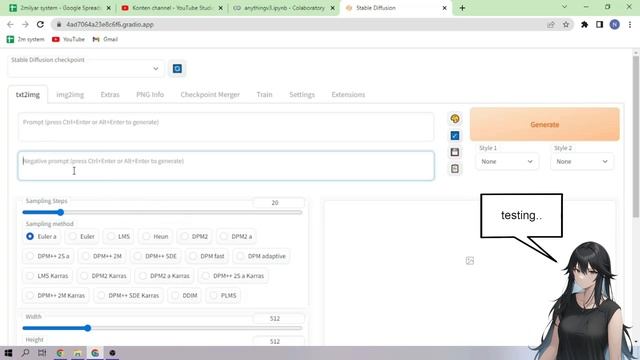Click the refresh checkpoint list icon

(x=177, y=69)
